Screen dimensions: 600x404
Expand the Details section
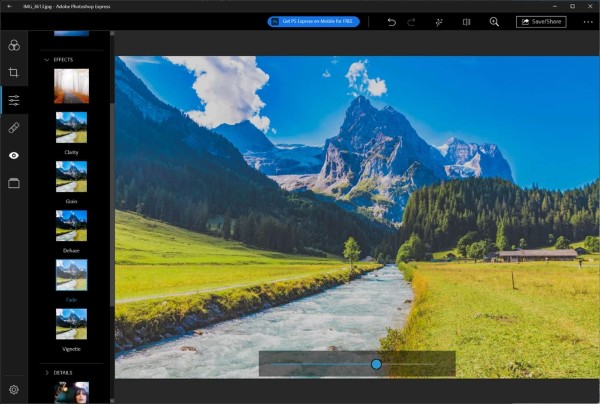(x=47, y=372)
